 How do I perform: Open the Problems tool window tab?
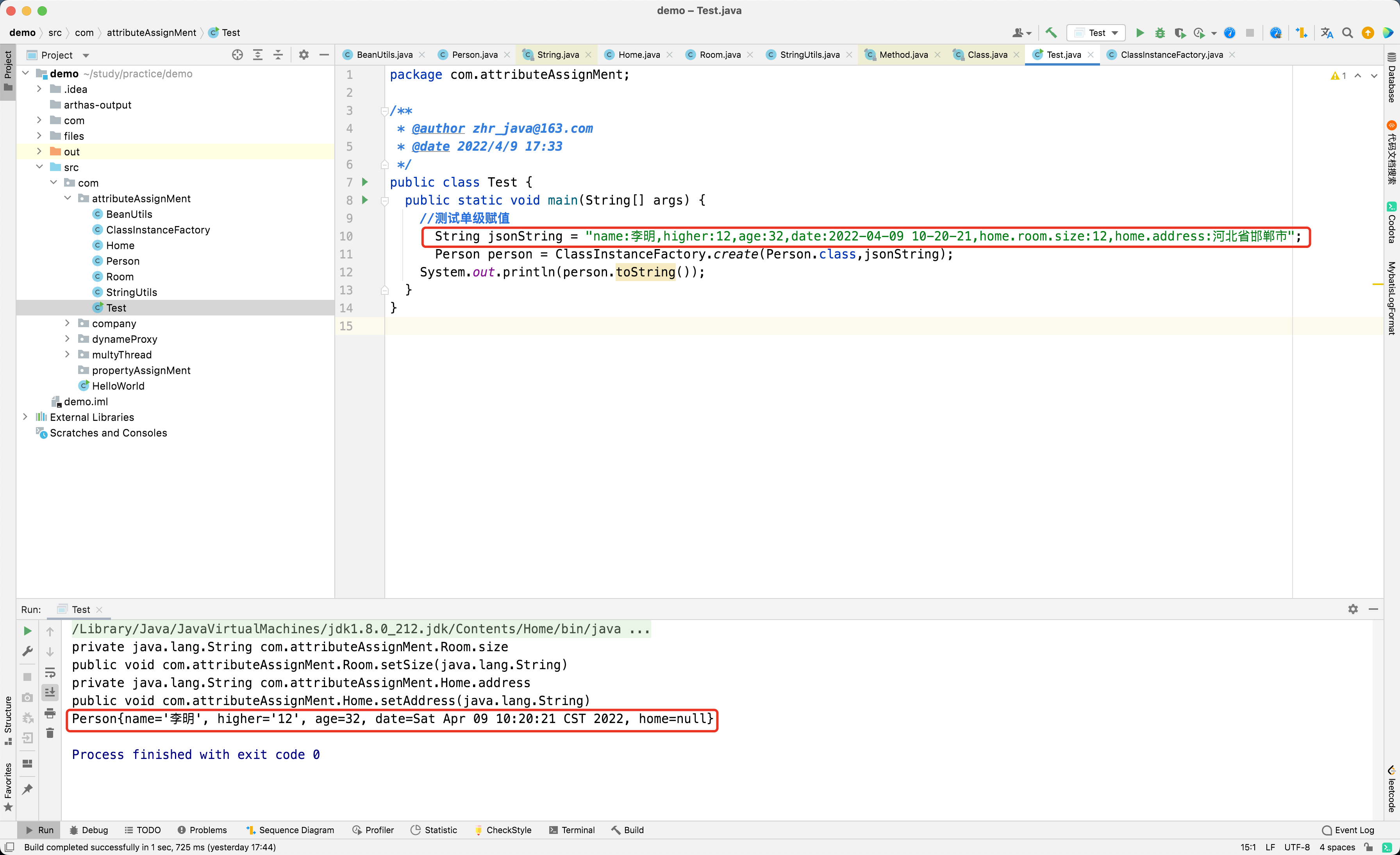(202, 830)
